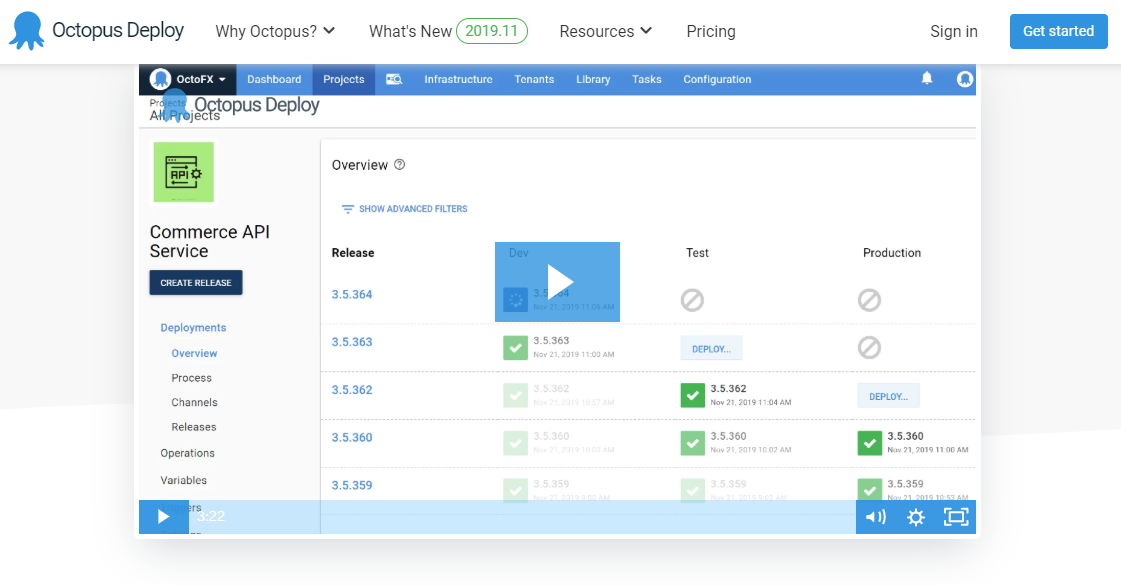Open the Pricing page
The width and height of the screenshot is (1121, 586).
click(711, 31)
